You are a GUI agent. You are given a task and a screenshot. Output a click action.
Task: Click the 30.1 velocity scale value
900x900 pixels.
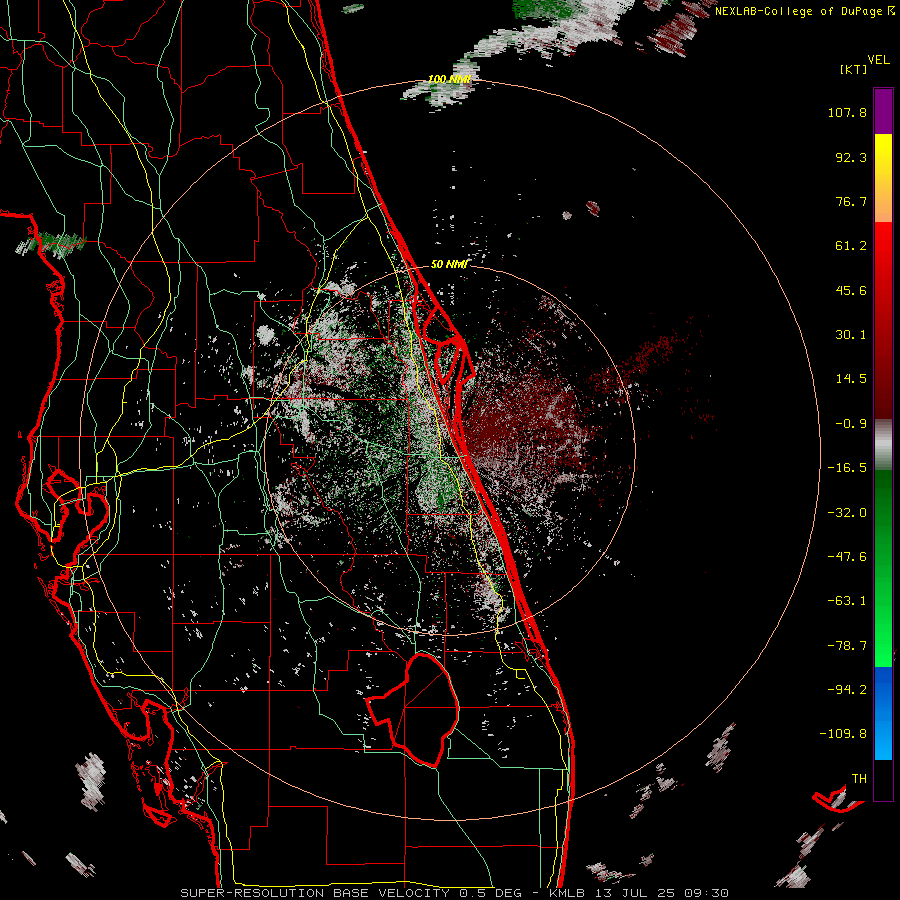tap(851, 335)
